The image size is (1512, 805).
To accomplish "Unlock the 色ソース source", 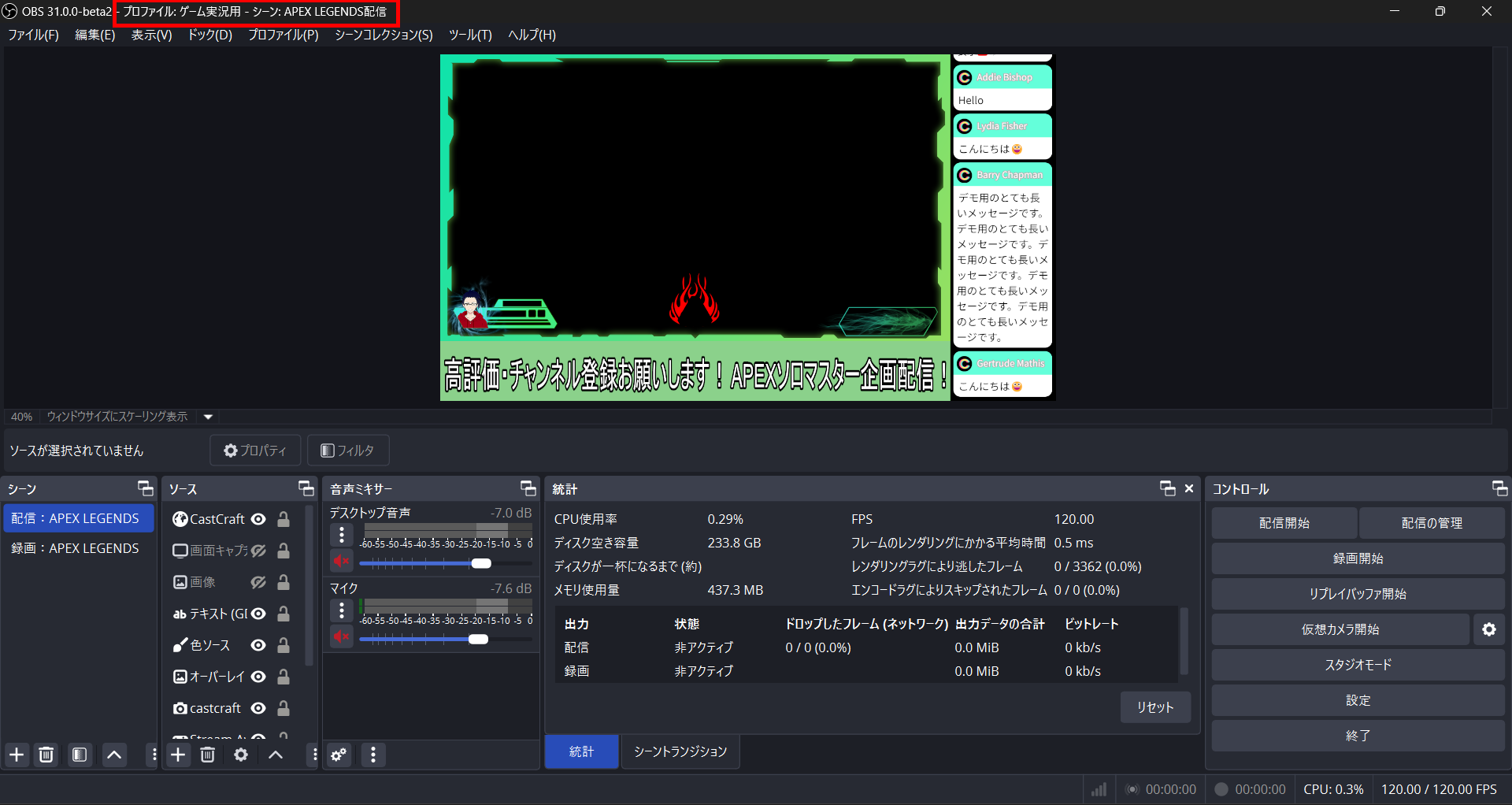I will click(x=283, y=645).
